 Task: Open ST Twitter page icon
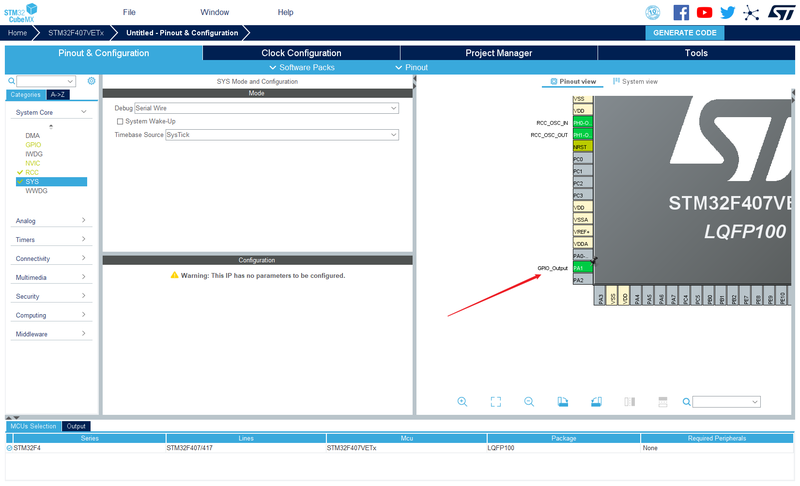[x=728, y=12]
